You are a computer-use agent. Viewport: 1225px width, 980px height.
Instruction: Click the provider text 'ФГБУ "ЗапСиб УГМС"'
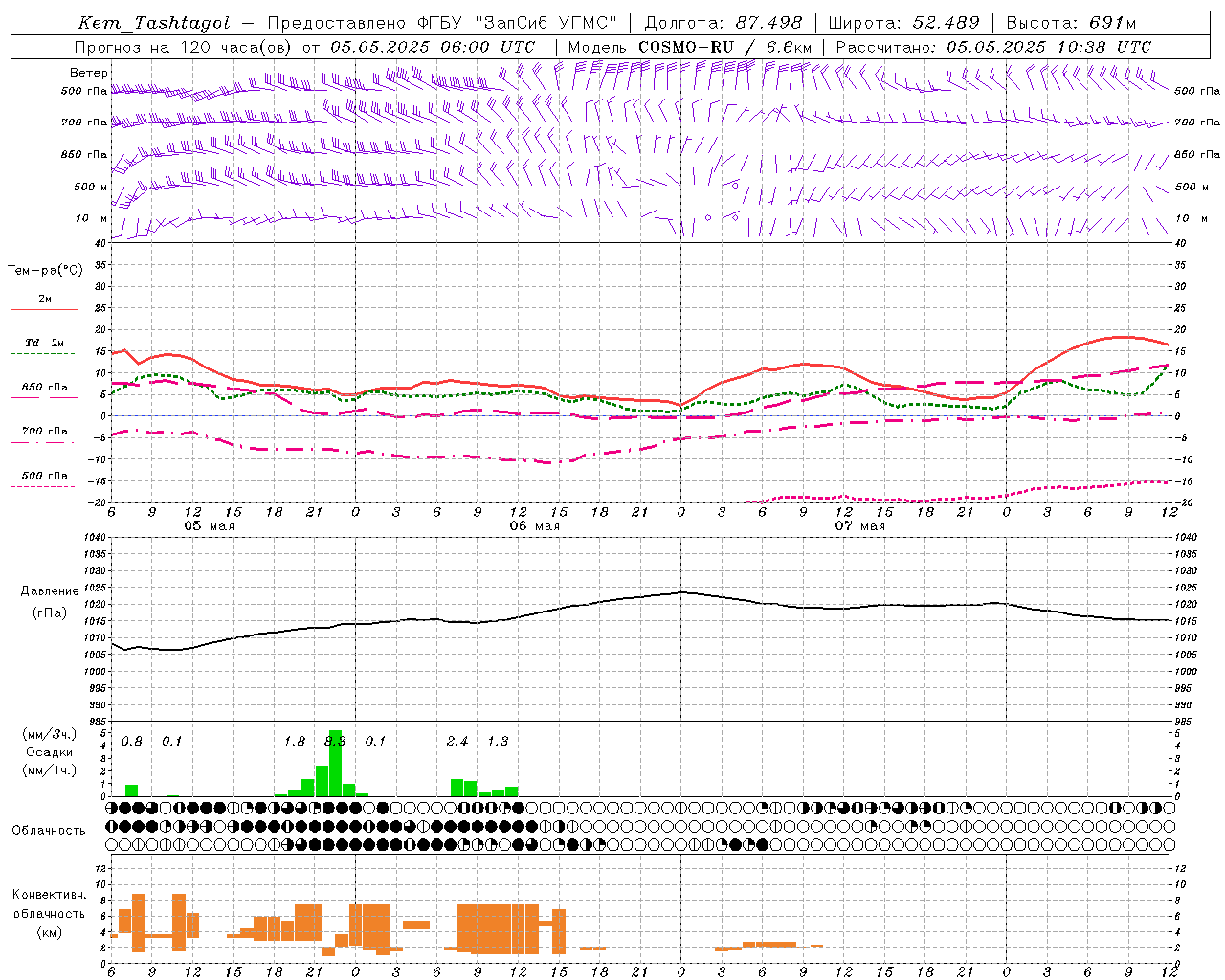coord(519,23)
